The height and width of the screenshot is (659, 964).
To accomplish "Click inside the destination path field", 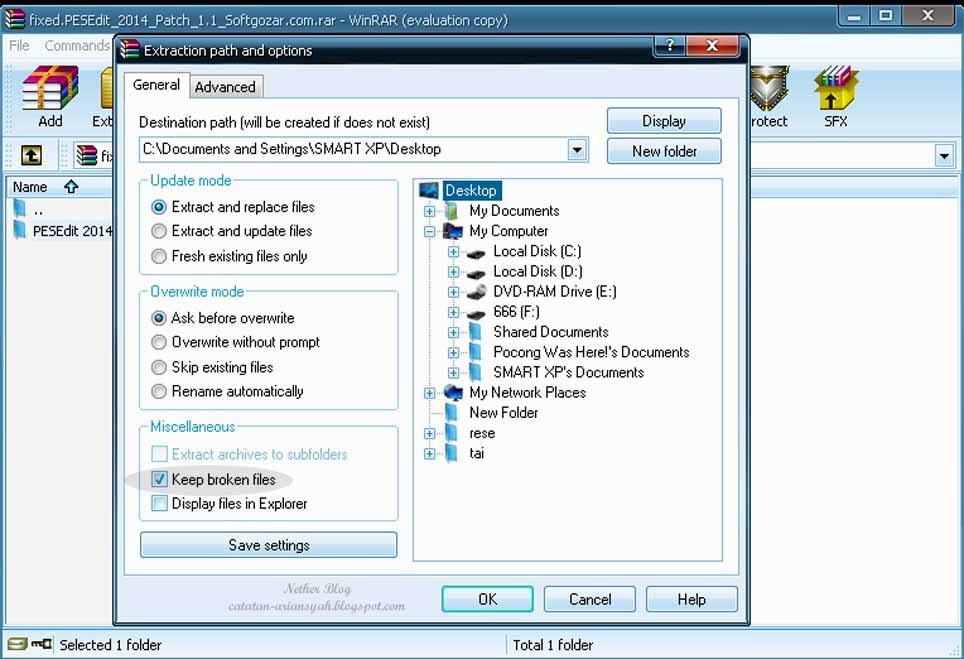I will coord(354,149).
